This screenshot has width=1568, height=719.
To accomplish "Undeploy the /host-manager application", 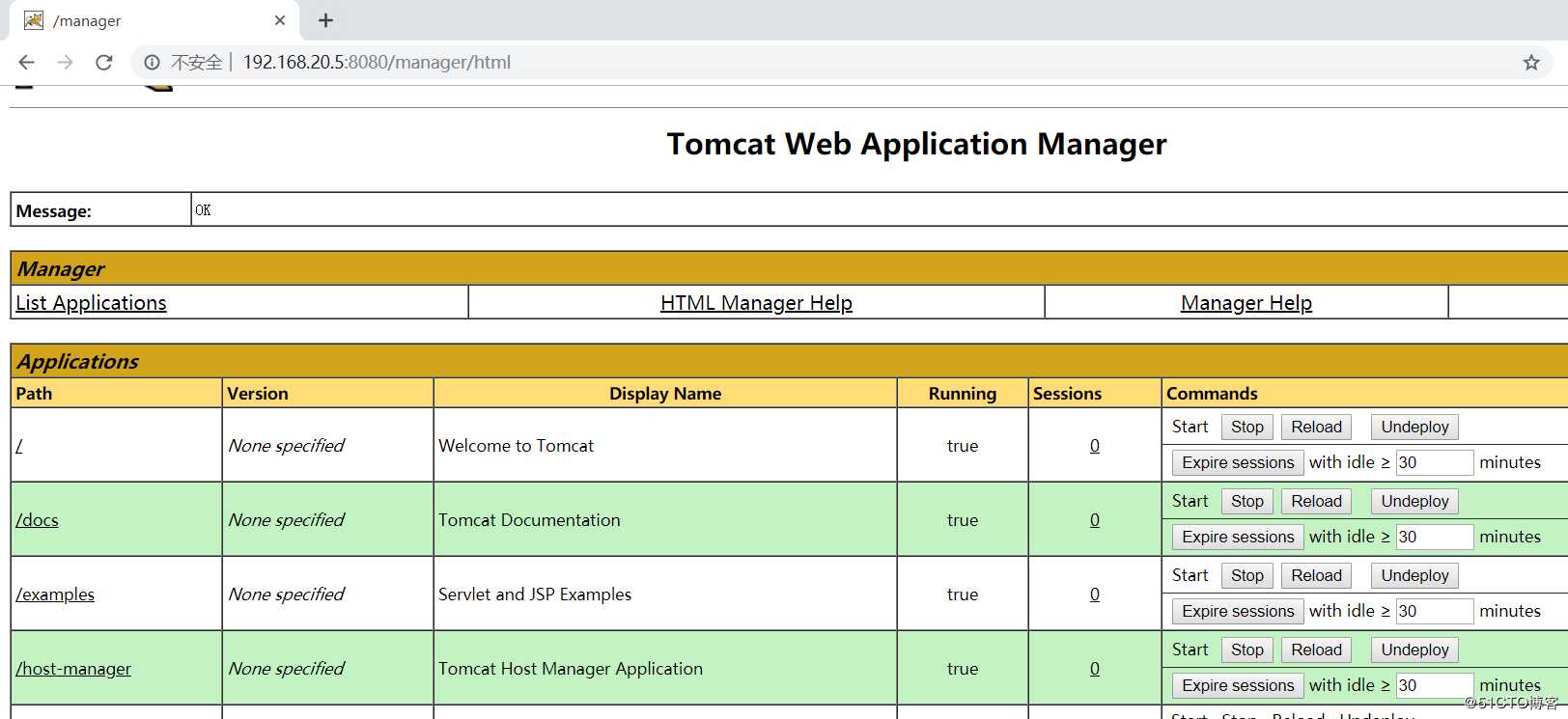I will click(x=1414, y=650).
